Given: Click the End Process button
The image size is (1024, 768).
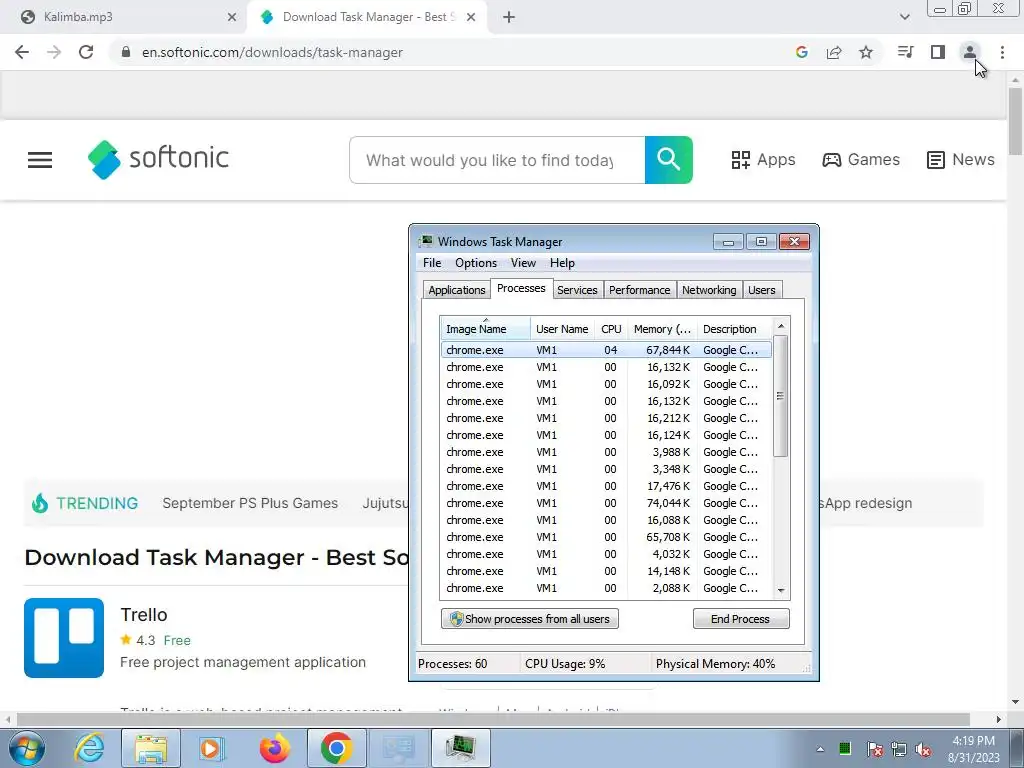Looking at the screenshot, I should pyautogui.click(x=741, y=618).
